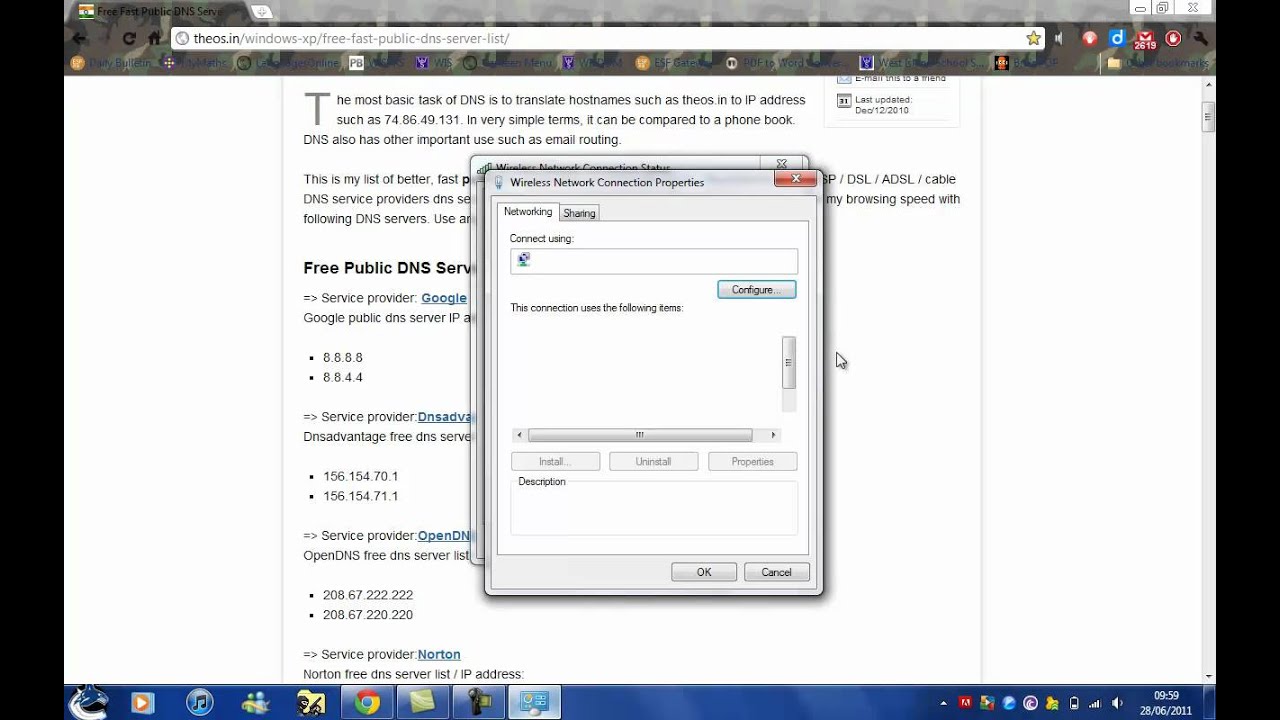
Task: Click the 156.154.70.1 address text
Action: pyautogui.click(x=361, y=476)
